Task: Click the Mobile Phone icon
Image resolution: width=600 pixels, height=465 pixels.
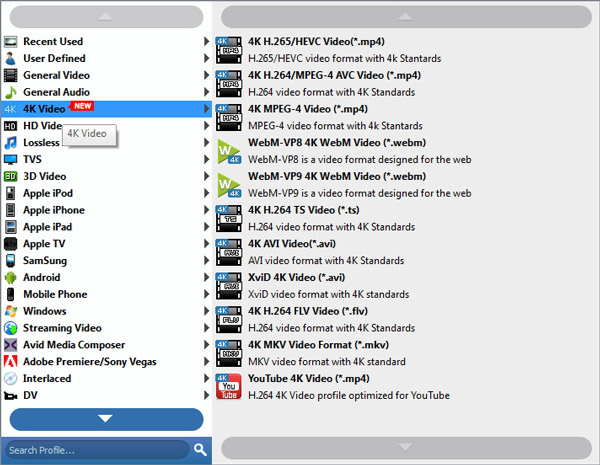Action: 10,294
